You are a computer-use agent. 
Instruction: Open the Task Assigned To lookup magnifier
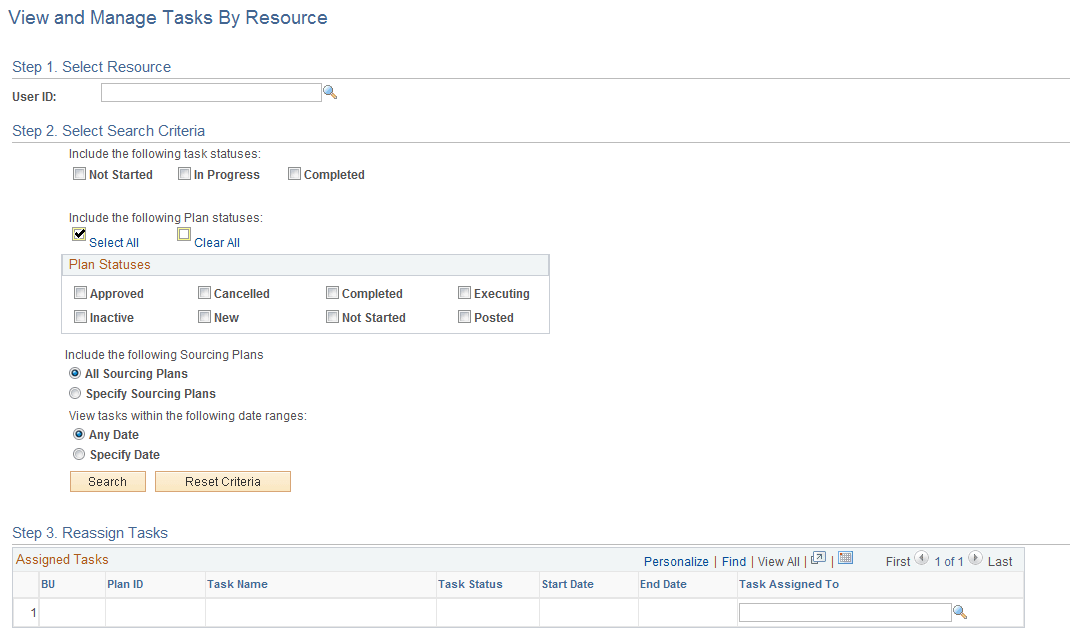point(960,611)
